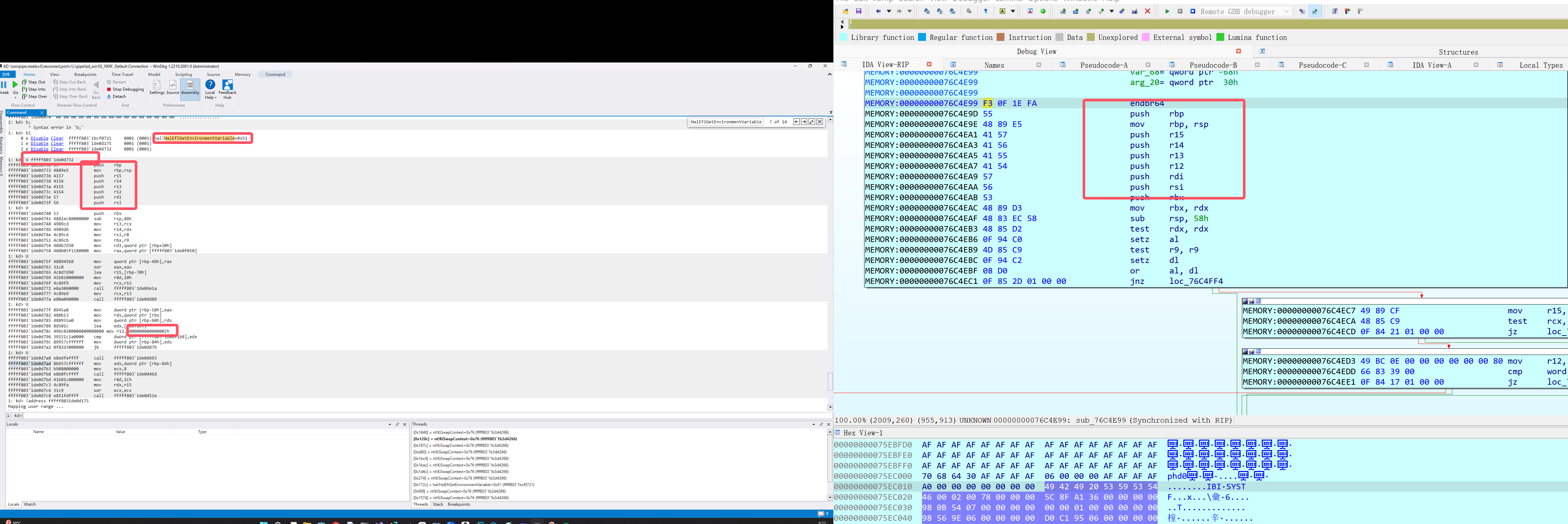
Task: Open the Feedback Hub
Action: 228,90
